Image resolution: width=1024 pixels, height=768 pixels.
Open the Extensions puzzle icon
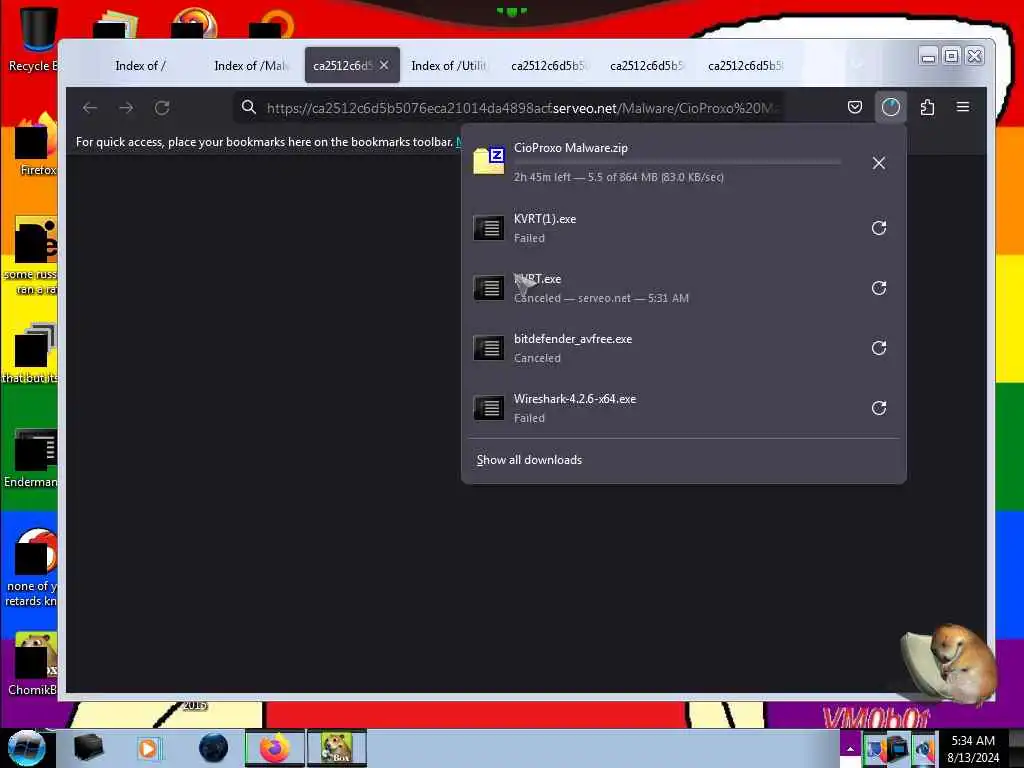tap(927, 107)
